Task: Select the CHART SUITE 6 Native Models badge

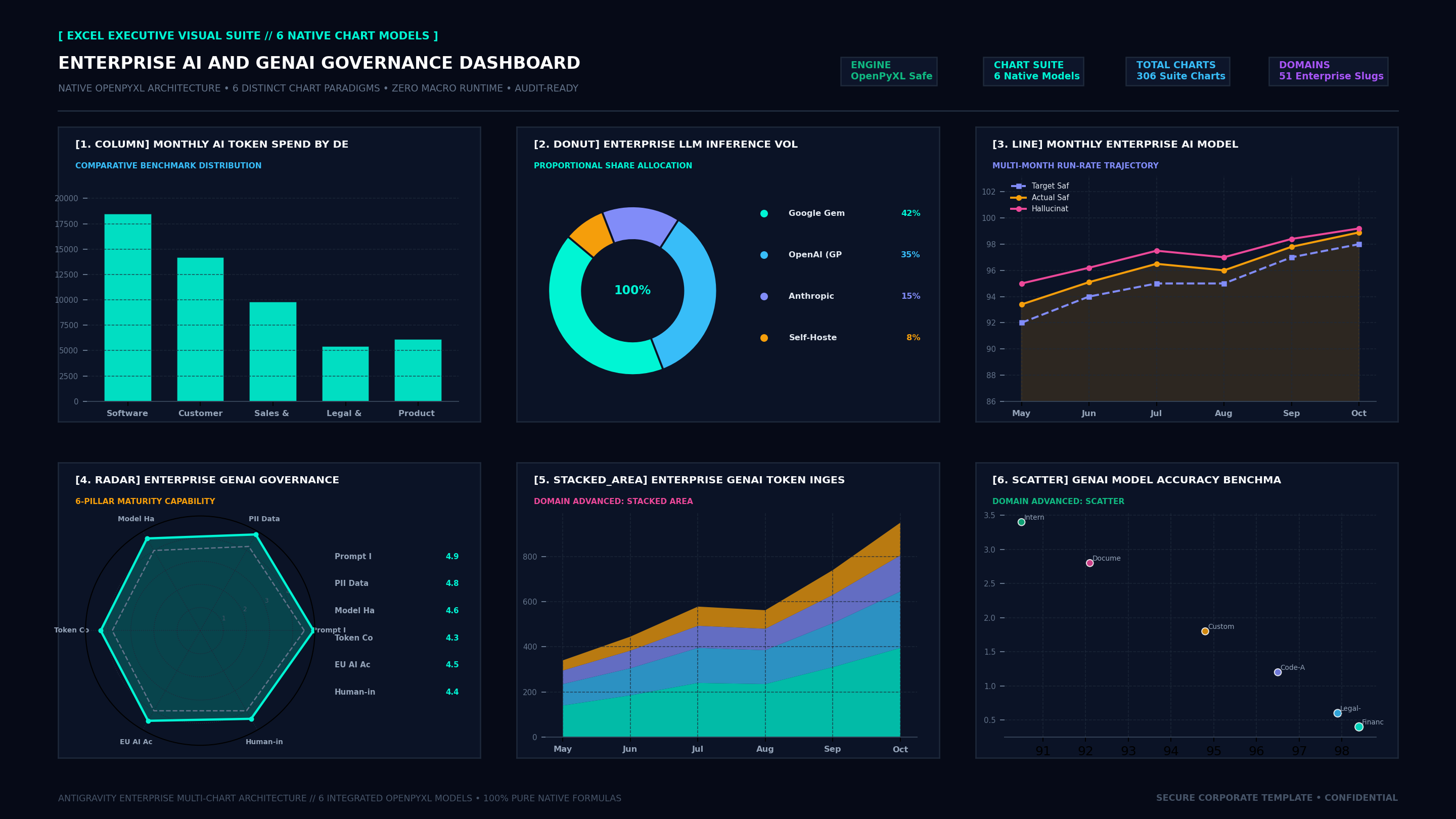Action: [1033, 71]
